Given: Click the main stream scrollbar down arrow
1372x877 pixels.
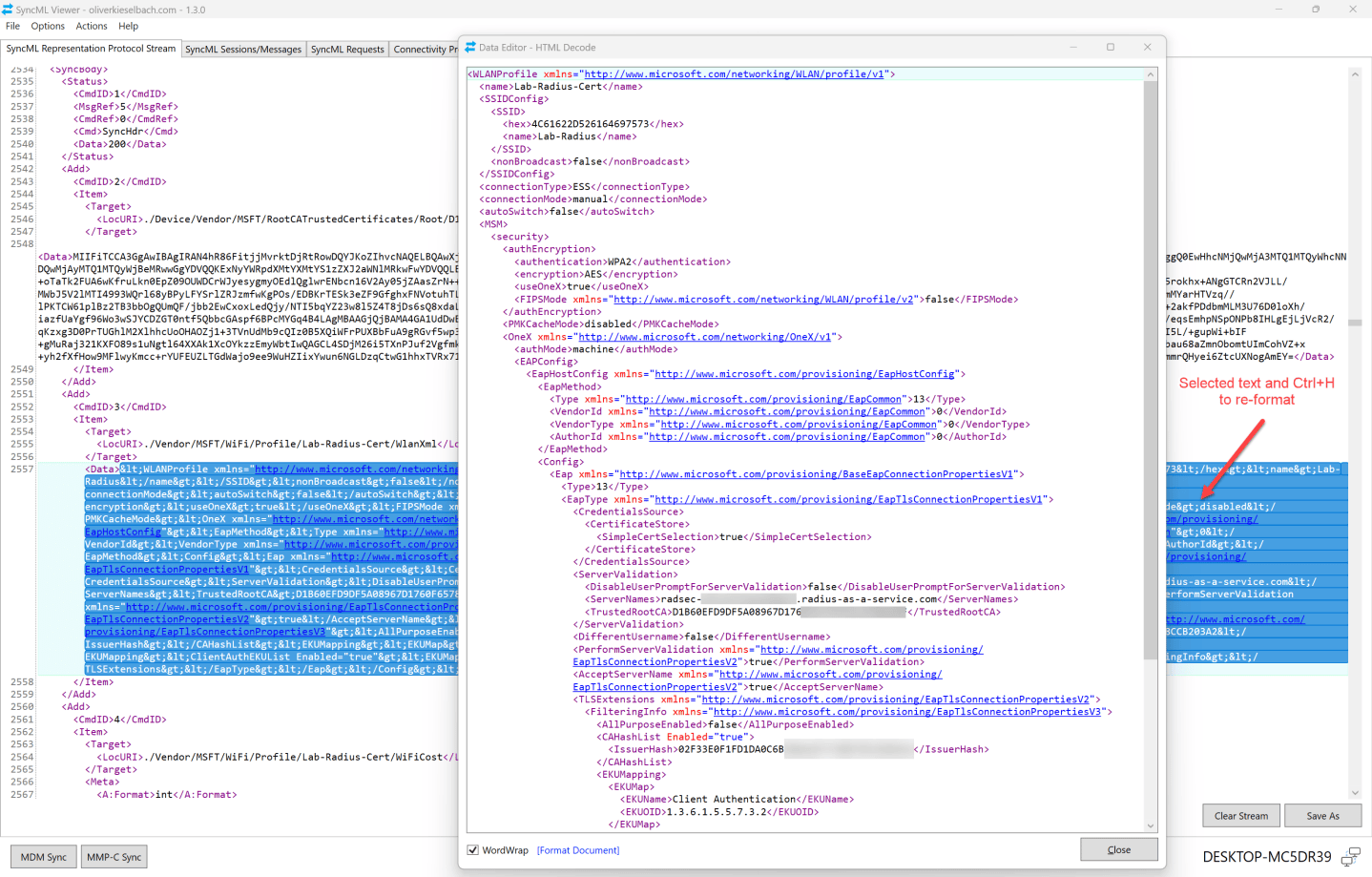Looking at the screenshot, I should (1355, 793).
